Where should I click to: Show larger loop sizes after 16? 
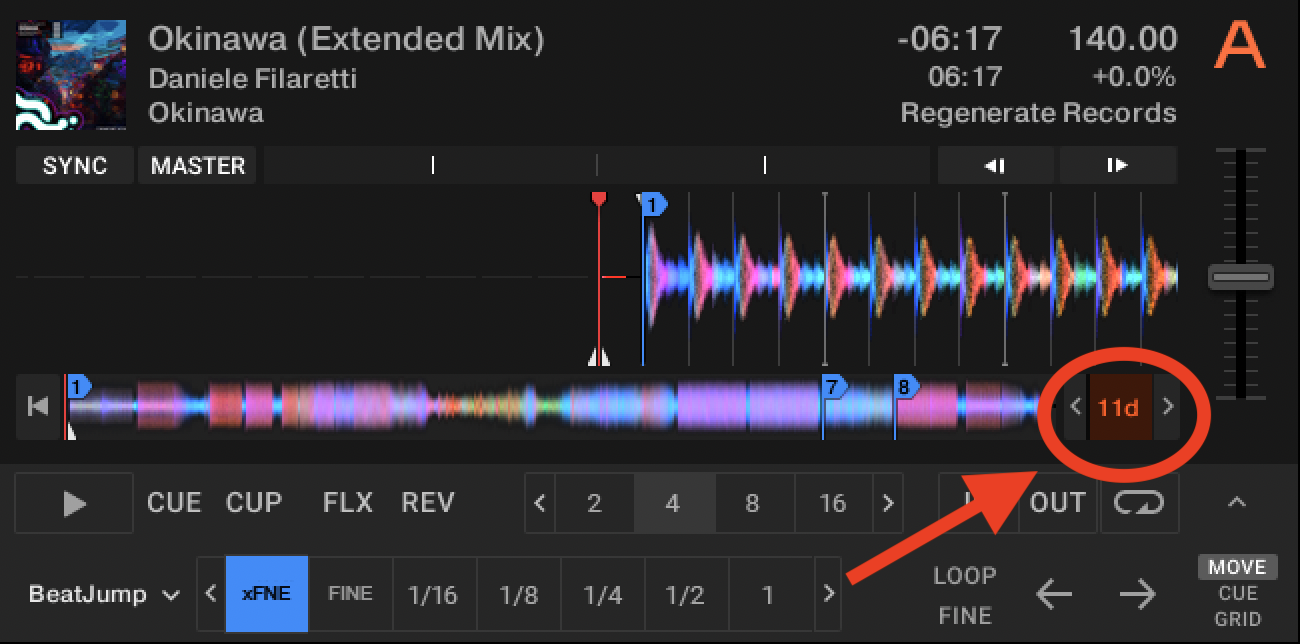point(887,502)
